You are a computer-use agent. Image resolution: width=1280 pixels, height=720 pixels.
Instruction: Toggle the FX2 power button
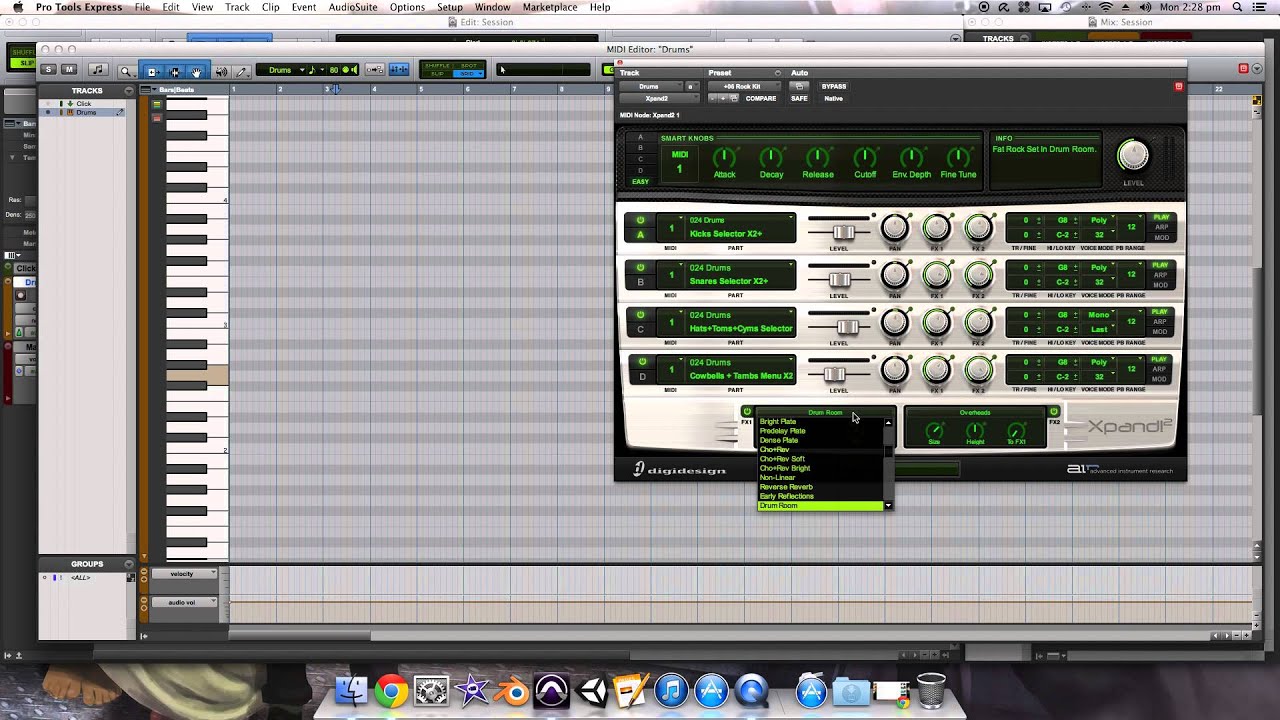(x=1054, y=412)
